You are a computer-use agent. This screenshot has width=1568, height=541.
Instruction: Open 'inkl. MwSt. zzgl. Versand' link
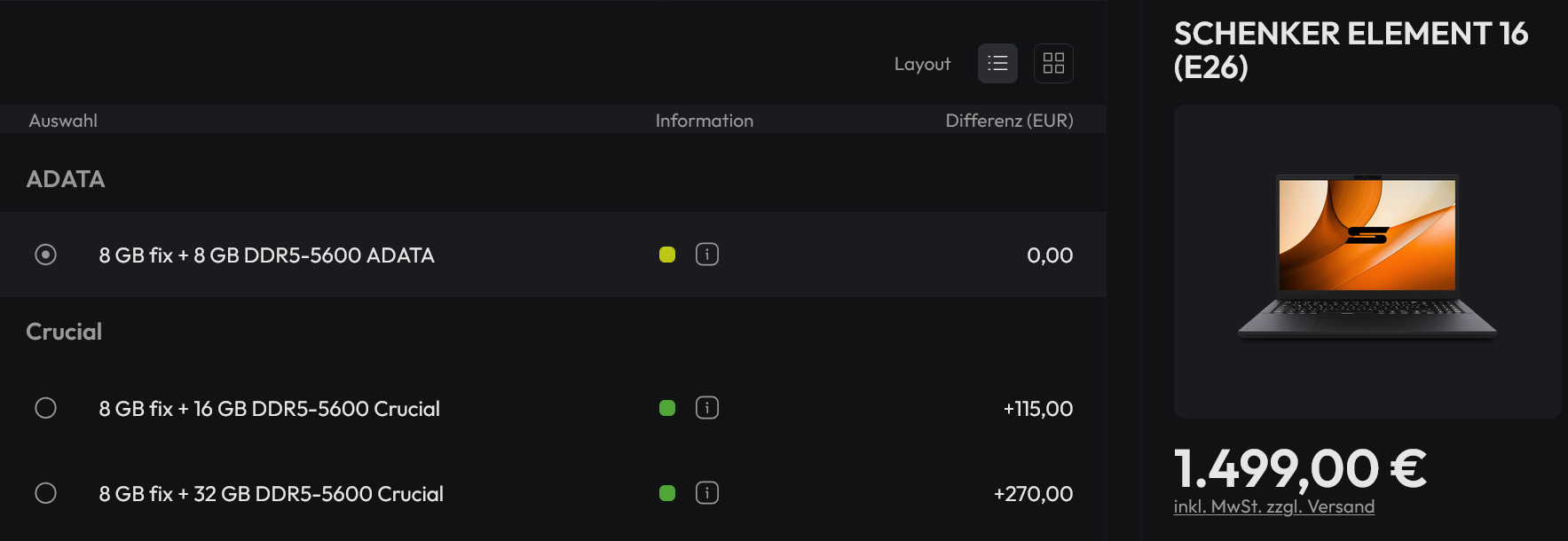1273,506
